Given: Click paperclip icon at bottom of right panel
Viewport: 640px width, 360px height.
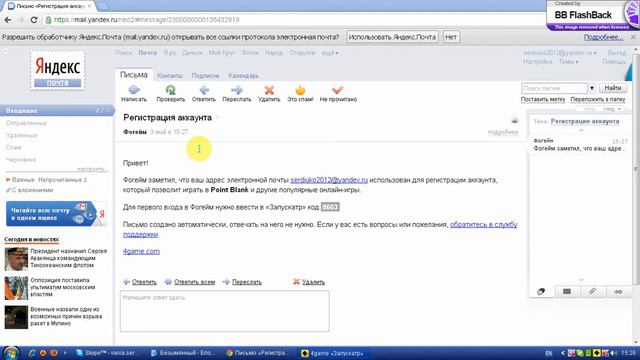Looking at the screenshot, I should click(592, 291).
